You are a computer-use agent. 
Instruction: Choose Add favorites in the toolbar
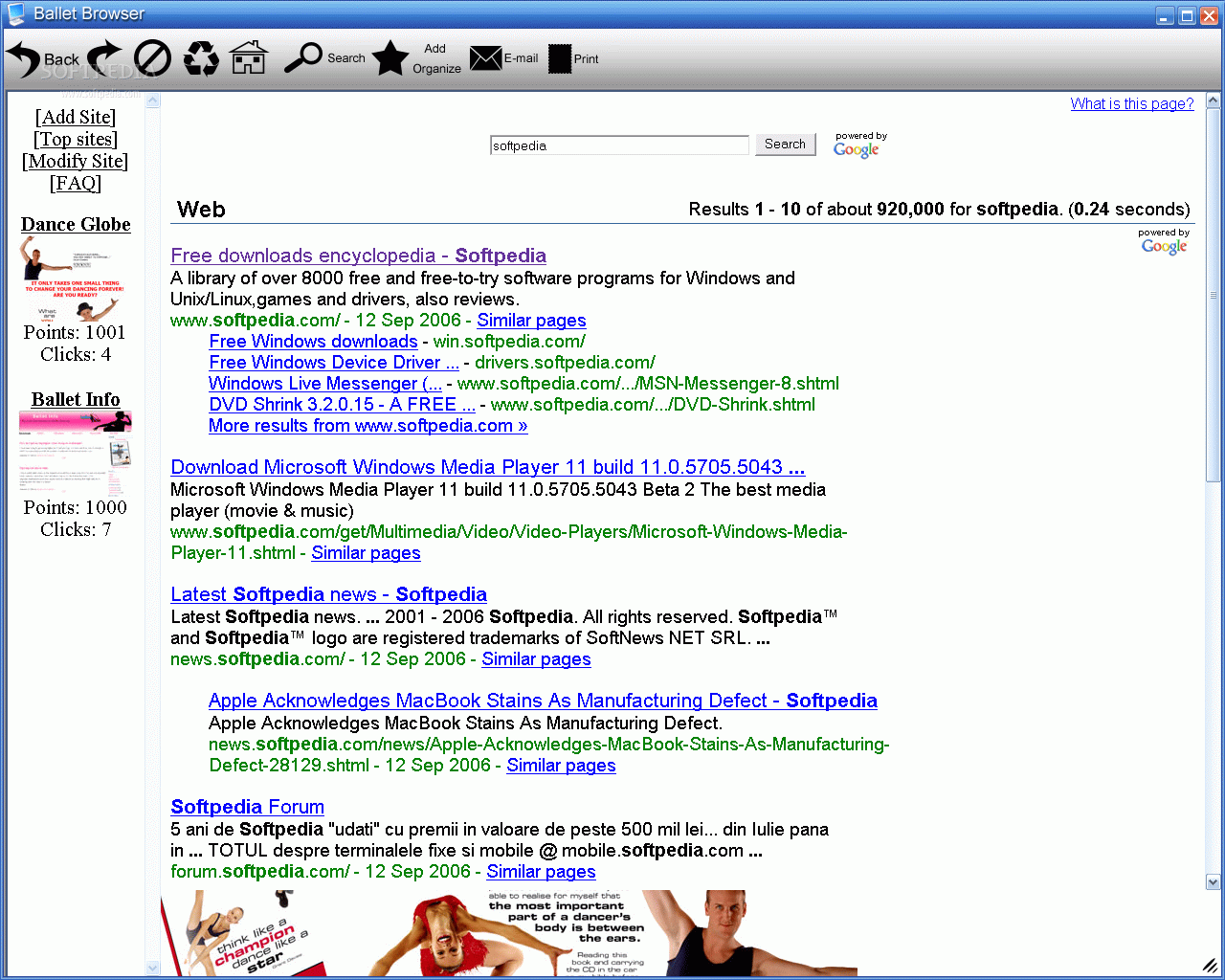point(435,49)
